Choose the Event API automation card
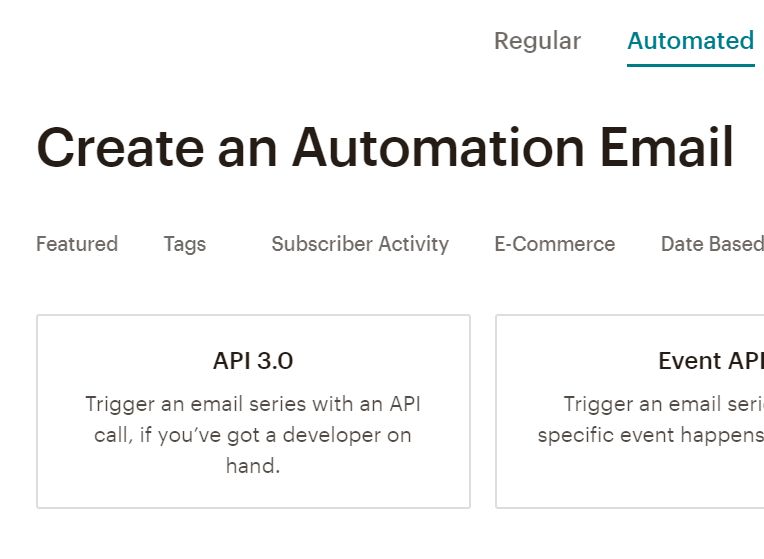Viewport: 764px width, 559px height. pos(630,411)
